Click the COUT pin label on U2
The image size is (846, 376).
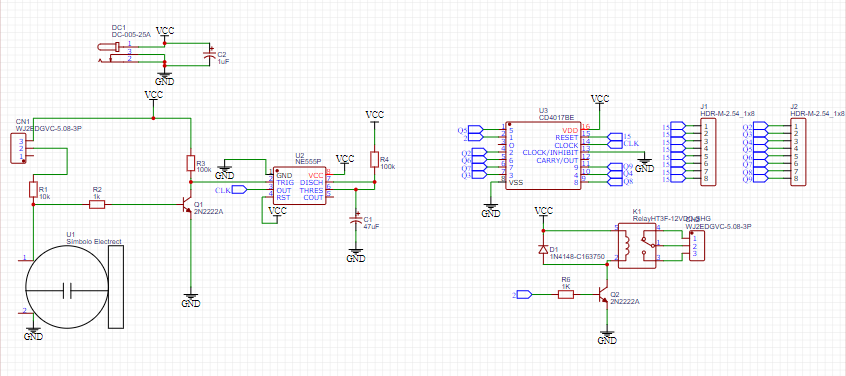pyautogui.click(x=313, y=198)
